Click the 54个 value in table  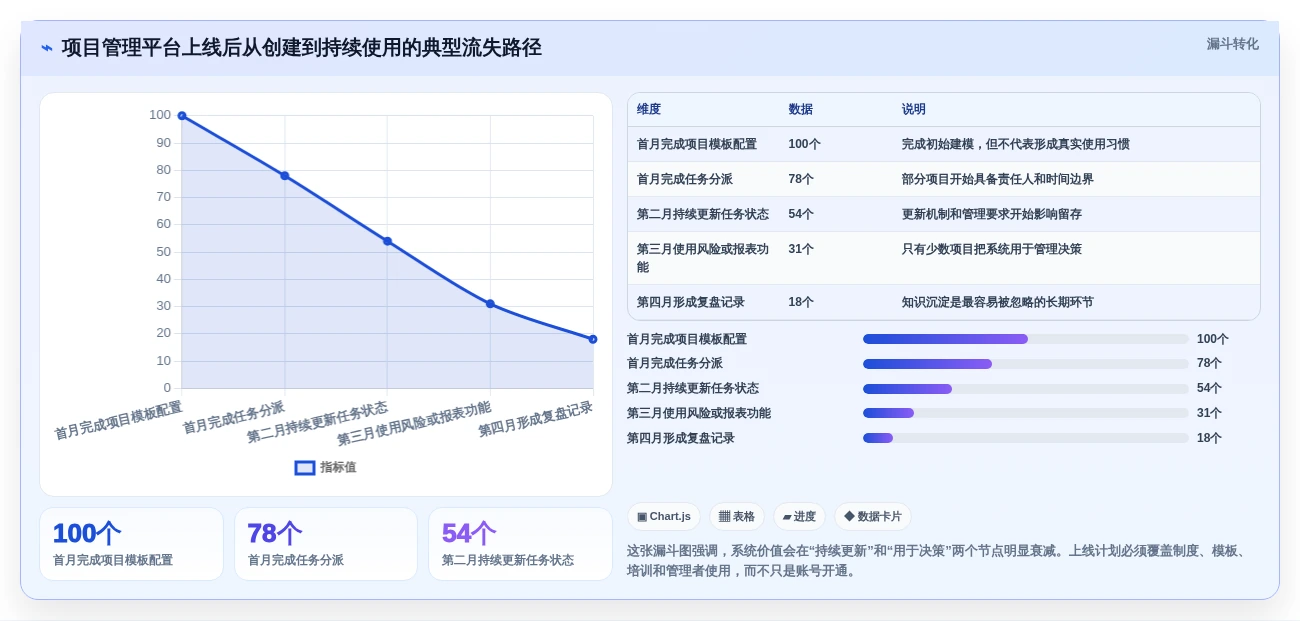[801, 214]
